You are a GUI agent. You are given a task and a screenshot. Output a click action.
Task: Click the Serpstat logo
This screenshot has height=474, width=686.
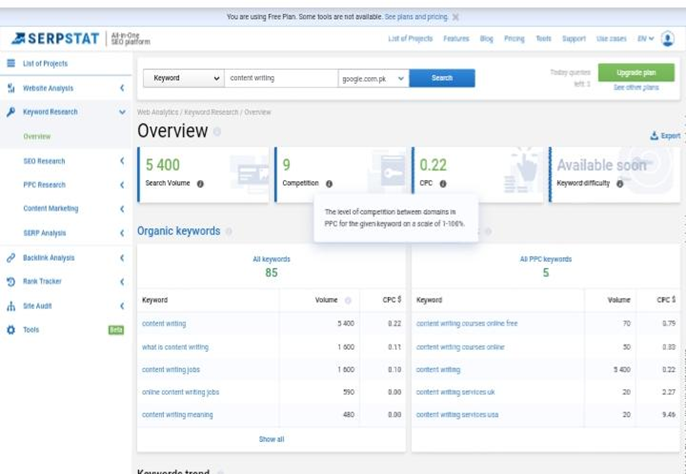tap(56, 39)
